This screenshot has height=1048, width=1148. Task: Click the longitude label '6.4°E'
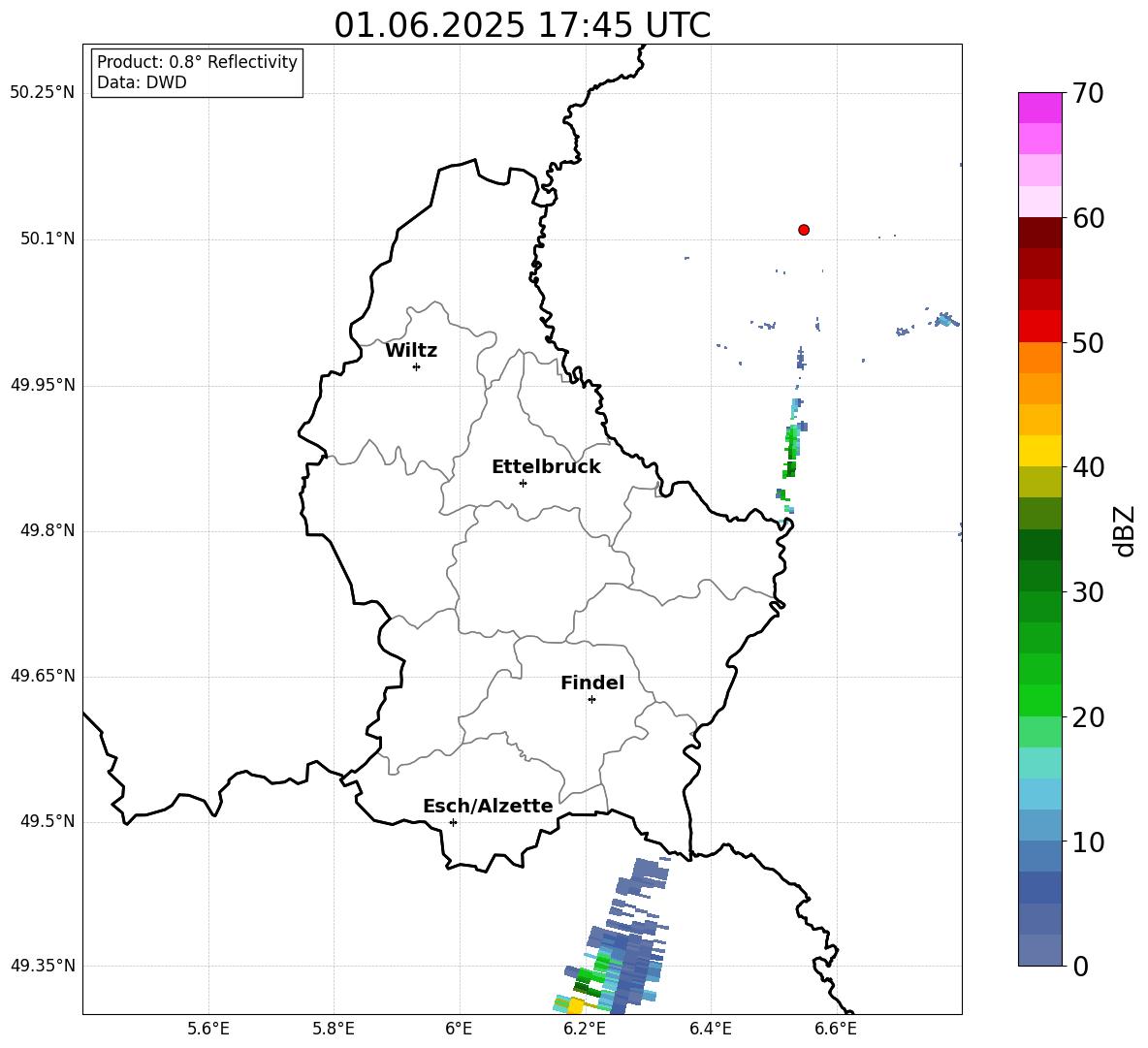[x=710, y=1029]
